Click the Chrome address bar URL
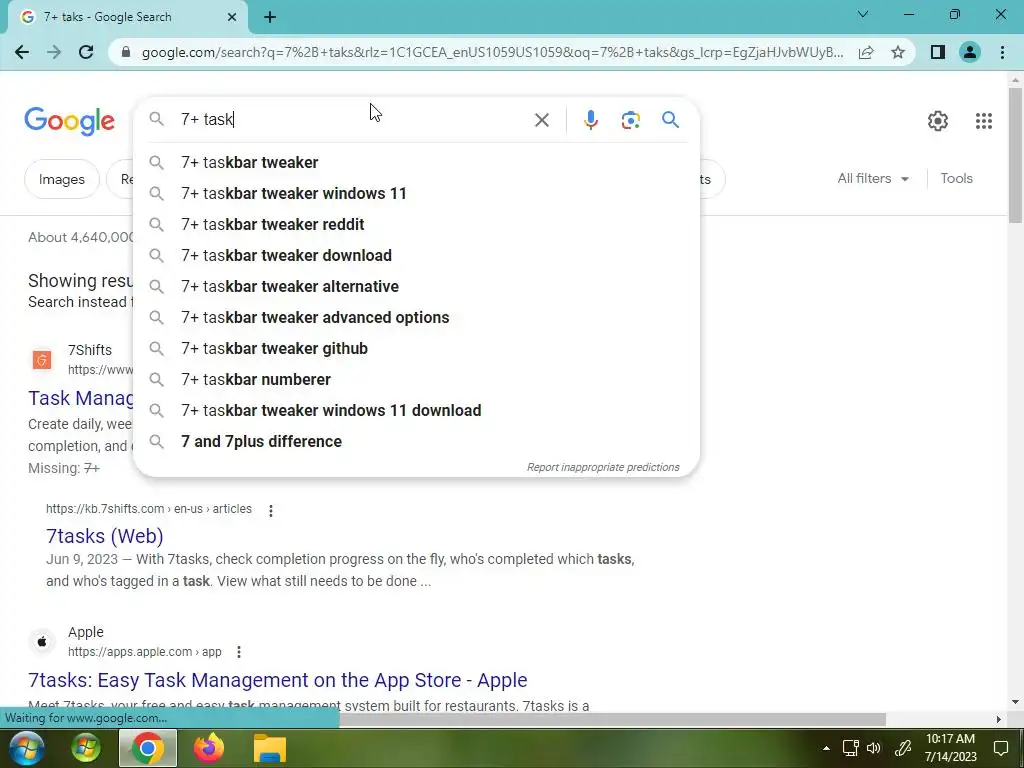Viewport: 1024px width, 768px height. 492,52
